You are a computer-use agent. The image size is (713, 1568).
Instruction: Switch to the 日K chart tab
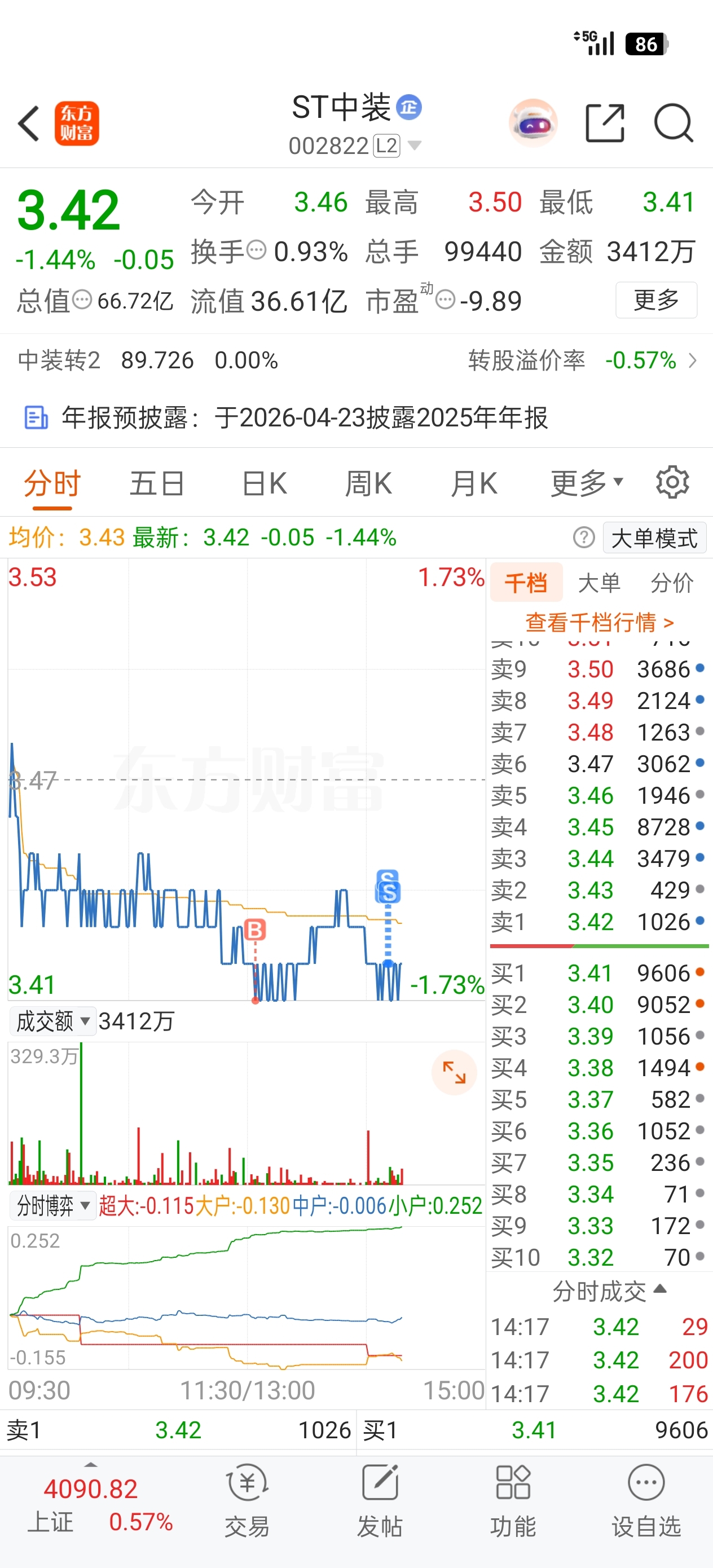(x=264, y=484)
